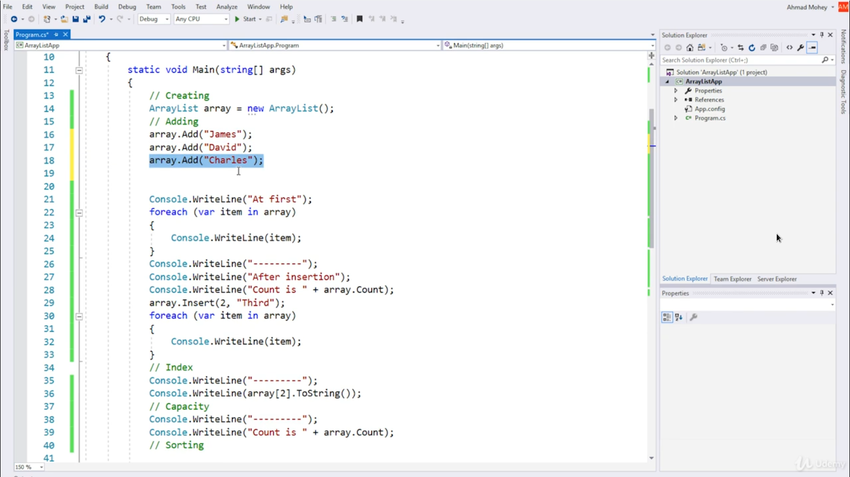Open the Build menu
Screen dimensions: 850x477
click(x=101, y=7)
